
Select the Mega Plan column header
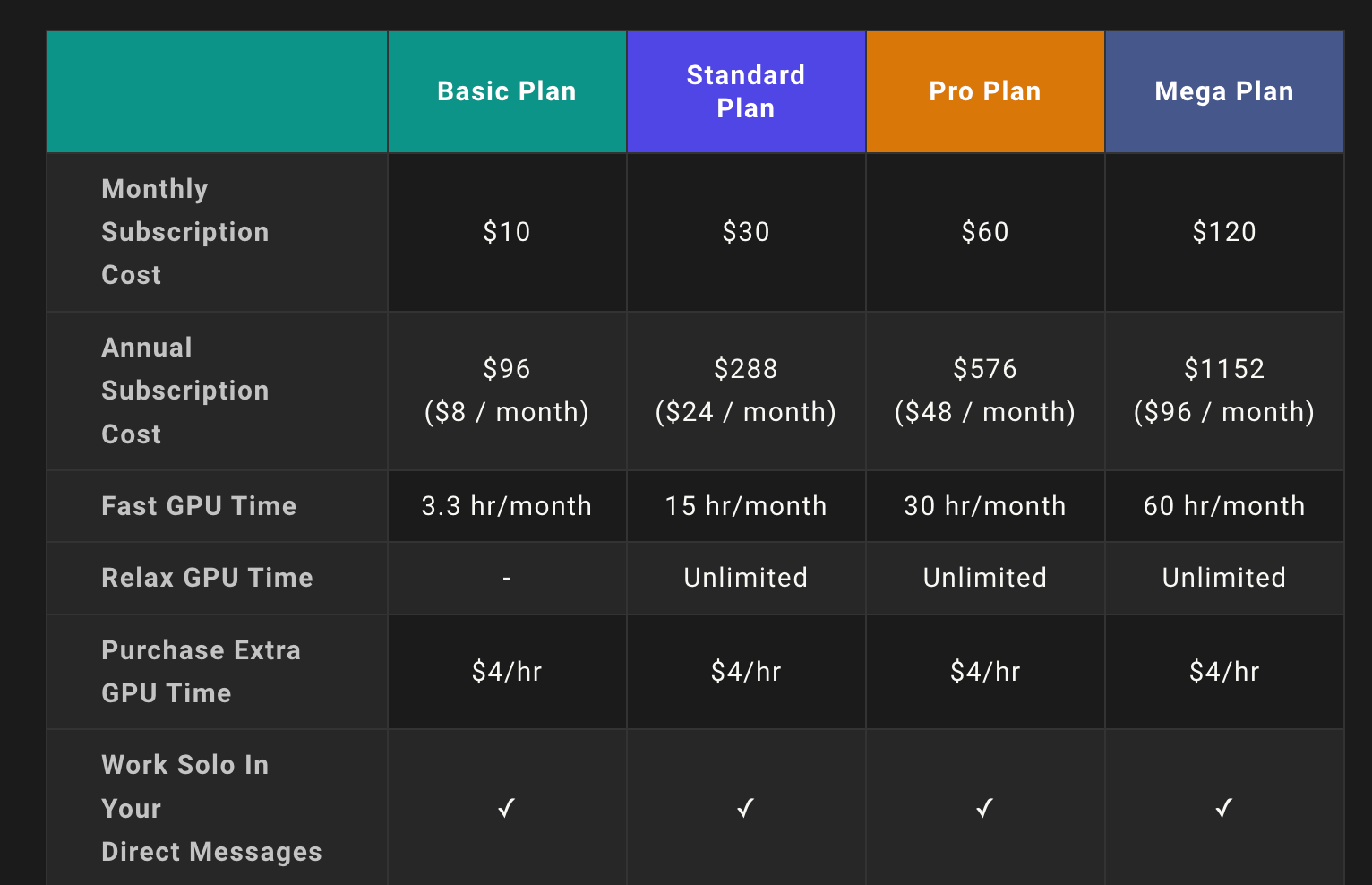[1224, 91]
